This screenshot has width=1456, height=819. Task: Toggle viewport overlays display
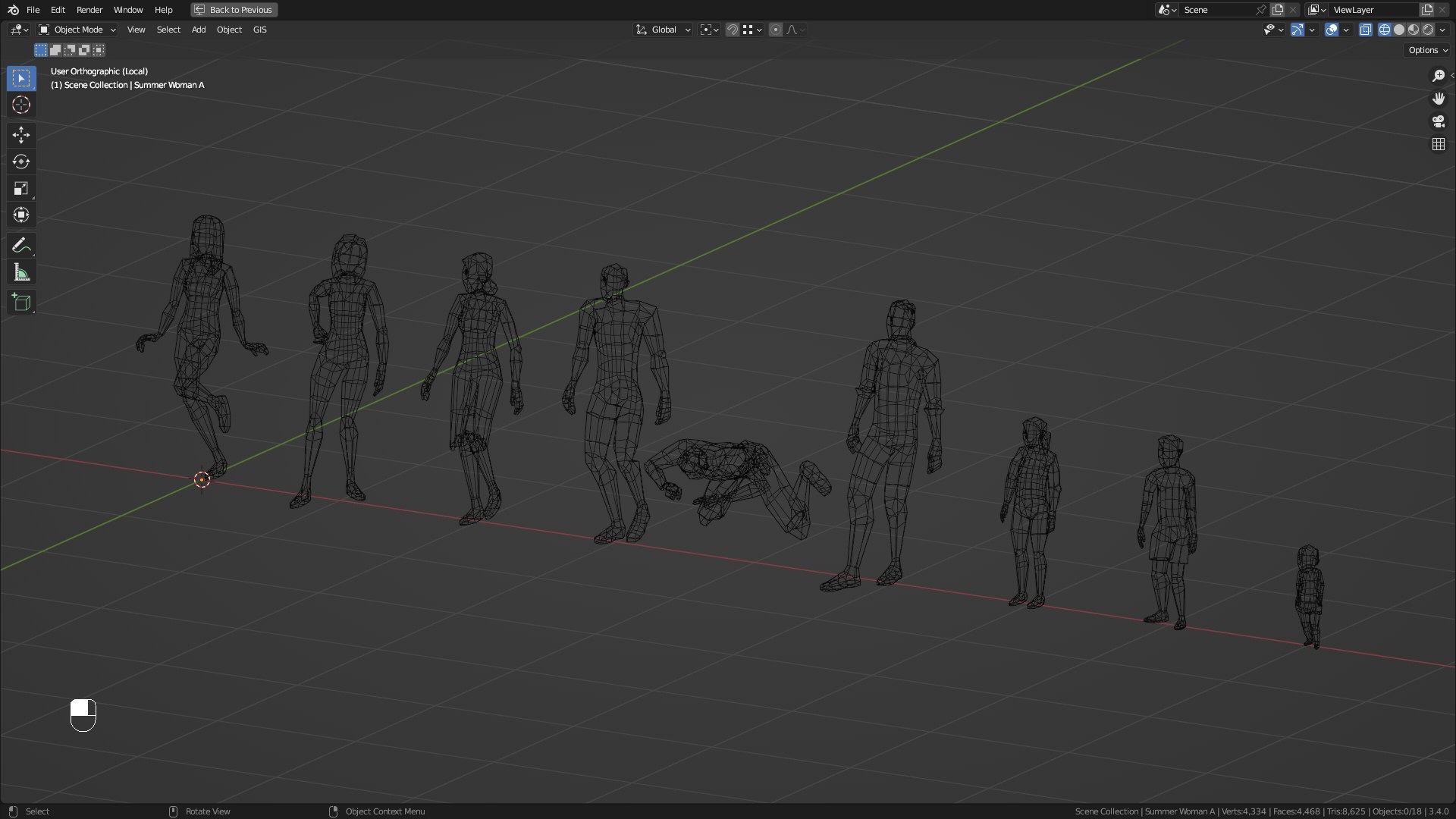(1332, 30)
